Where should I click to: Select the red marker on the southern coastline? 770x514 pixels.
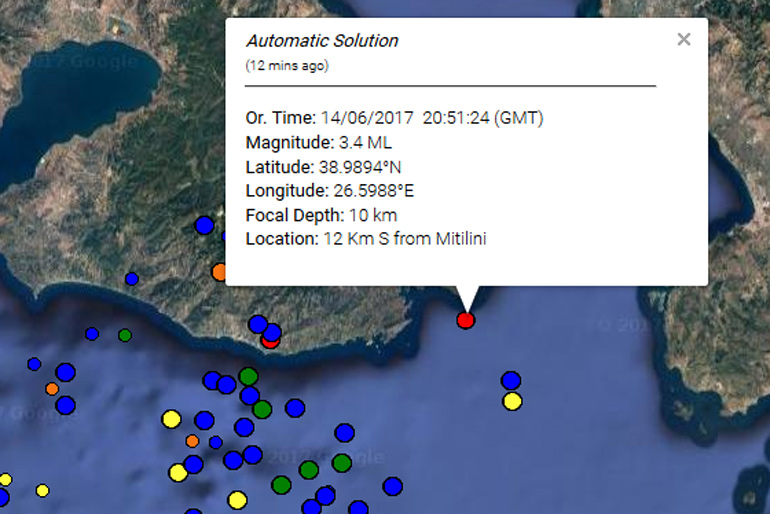270,340
